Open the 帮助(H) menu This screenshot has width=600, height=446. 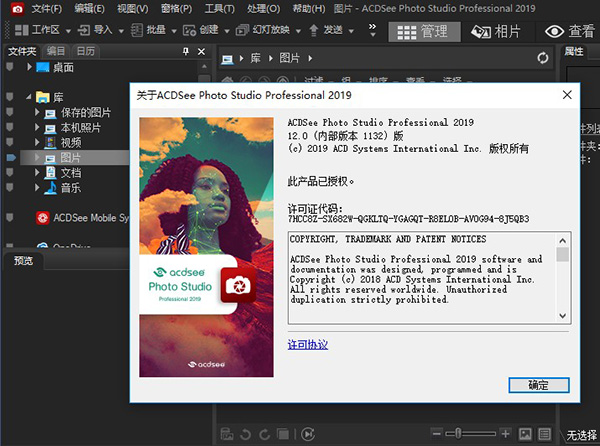(x=308, y=8)
